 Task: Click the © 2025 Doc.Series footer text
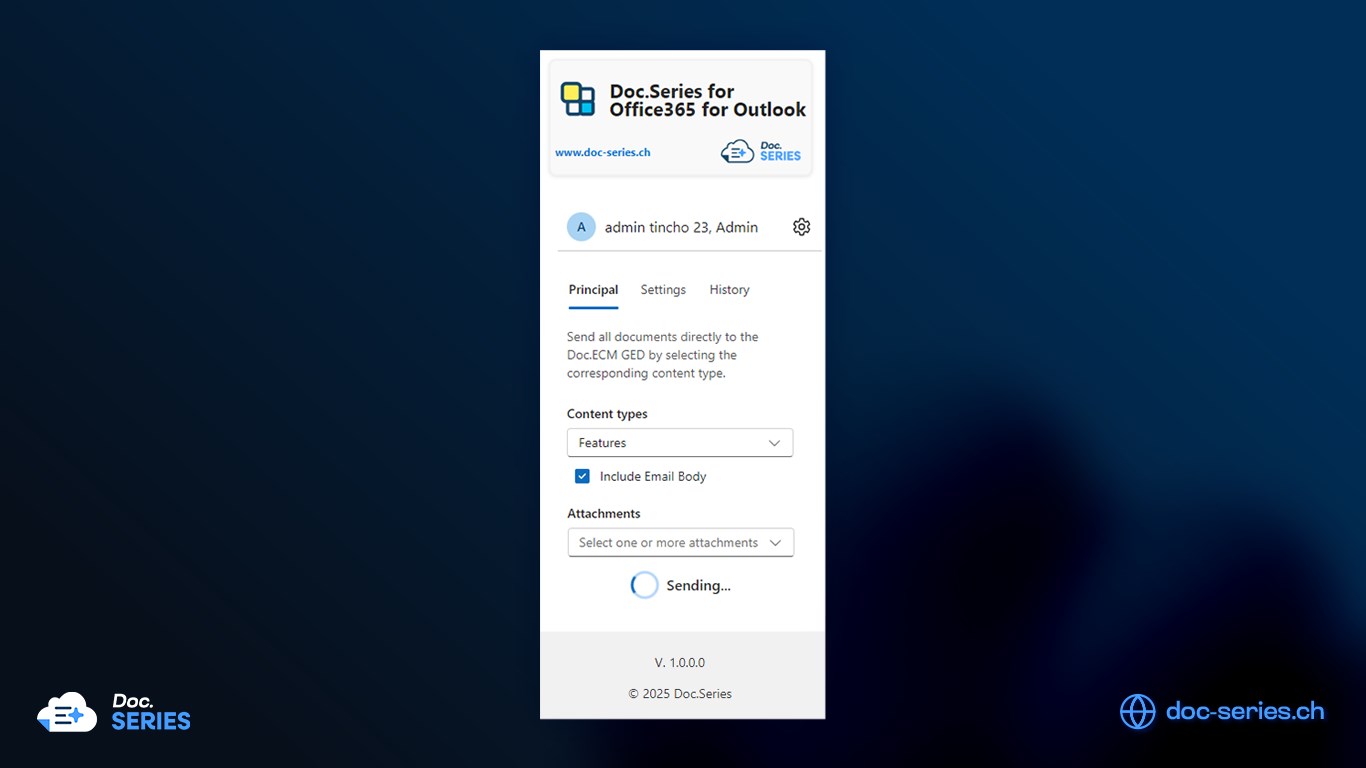point(680,694)
